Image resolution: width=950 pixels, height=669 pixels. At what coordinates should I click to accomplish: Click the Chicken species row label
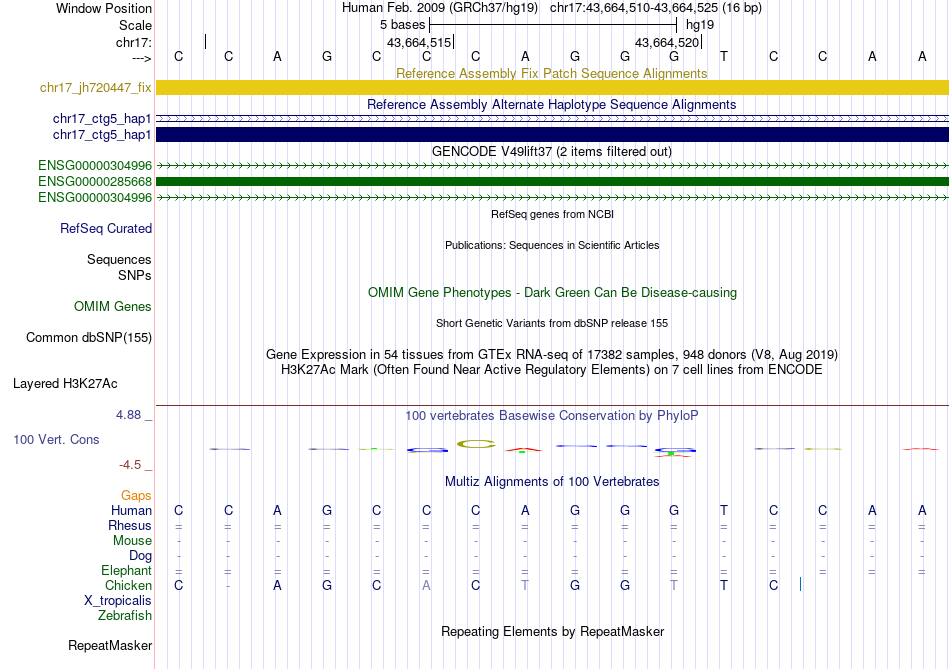pyautogui.click(x=128, y=585)
